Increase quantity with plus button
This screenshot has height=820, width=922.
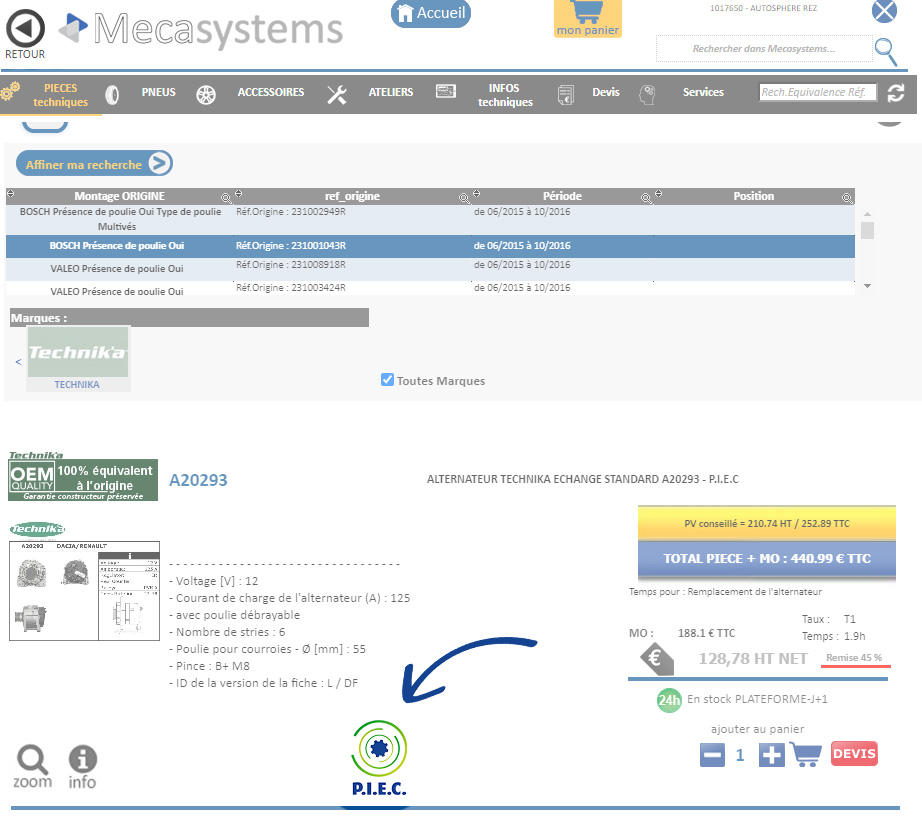(771, 755)
